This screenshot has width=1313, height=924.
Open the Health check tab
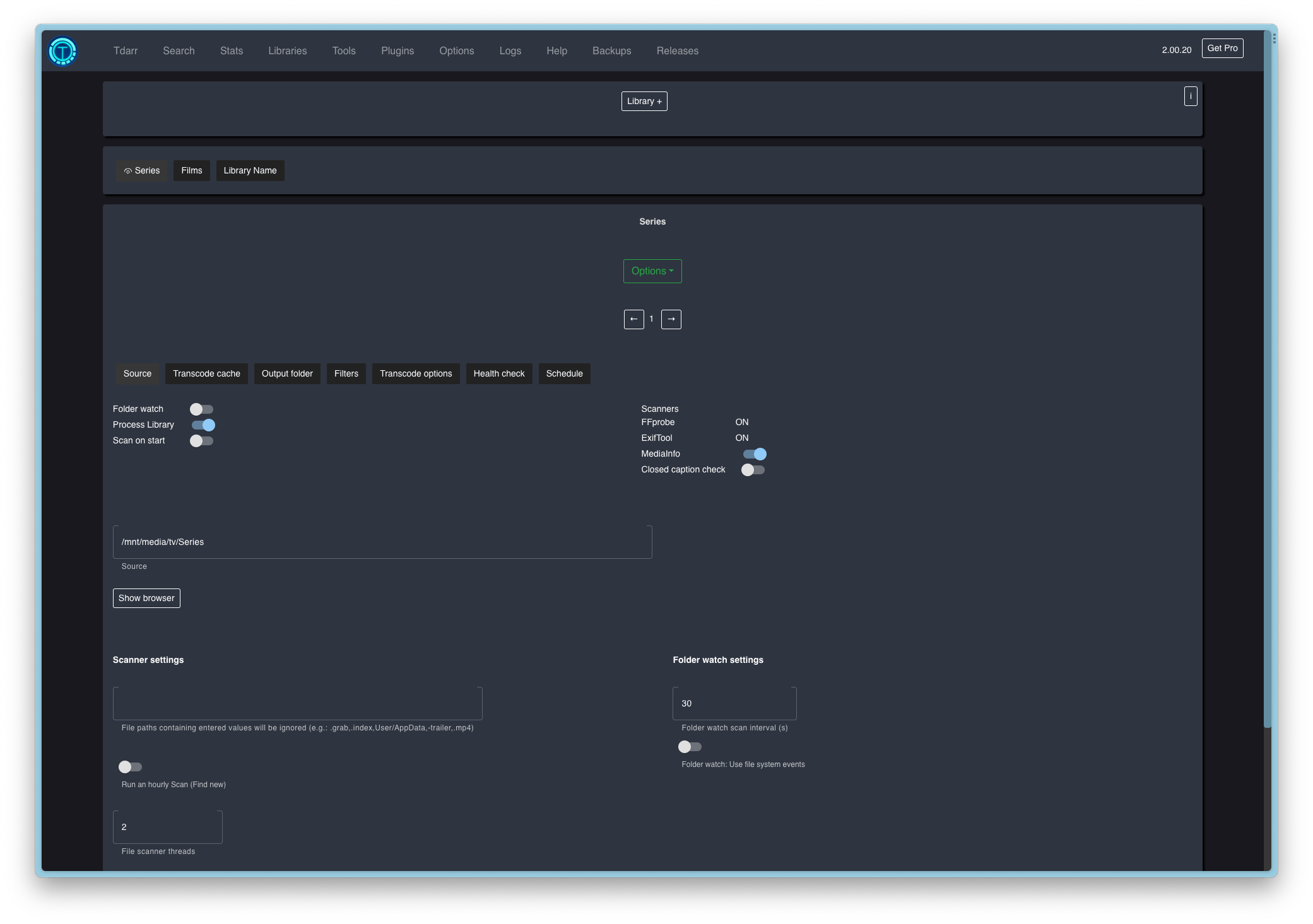(498, 374)
